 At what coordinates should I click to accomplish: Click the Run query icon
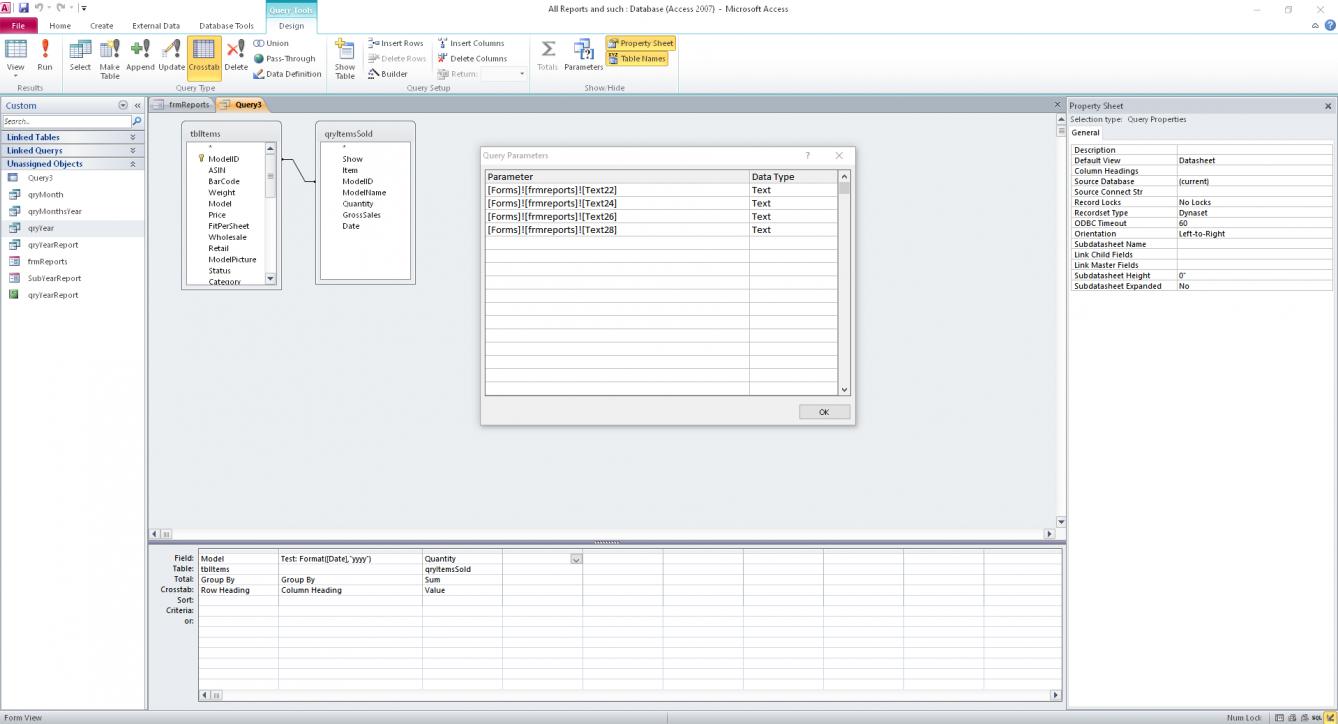click(45, 54)
